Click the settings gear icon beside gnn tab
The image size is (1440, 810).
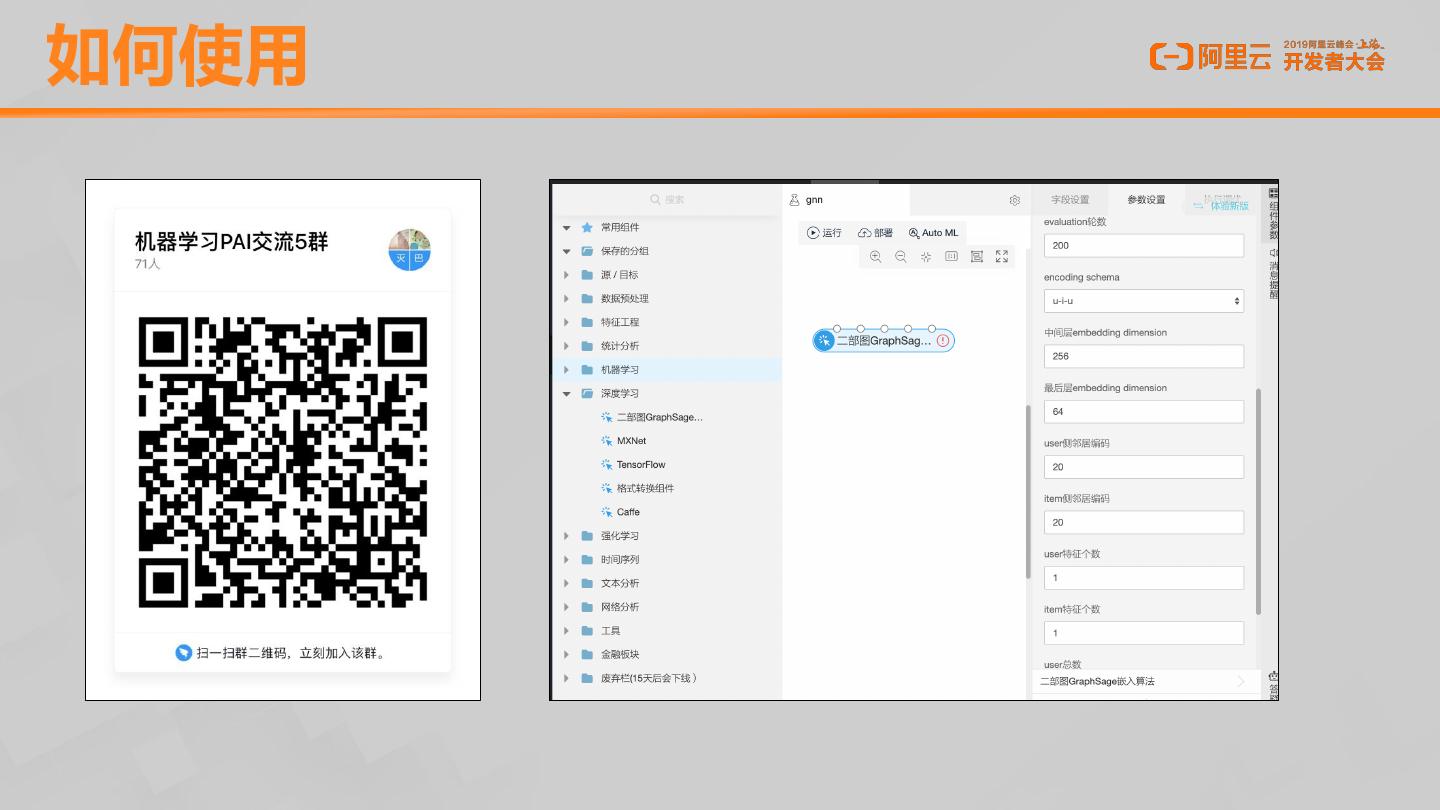point(1015,200)
